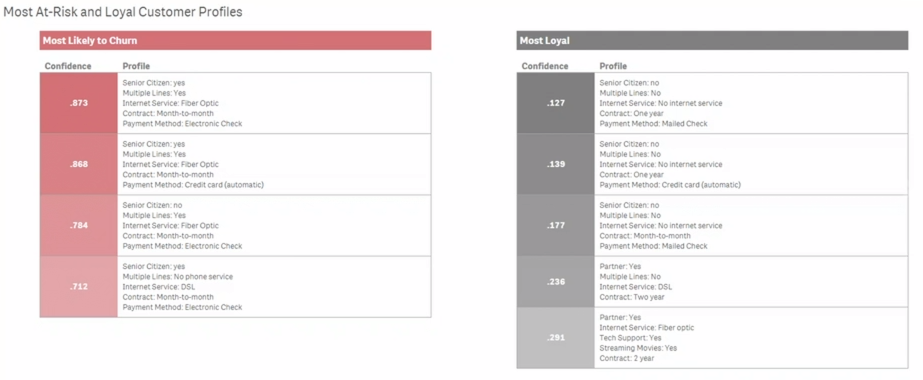Viewport: 923px width, 380px height.
Task: Click the Profile column header in loyal table
Action: click(x=613, y=66)
